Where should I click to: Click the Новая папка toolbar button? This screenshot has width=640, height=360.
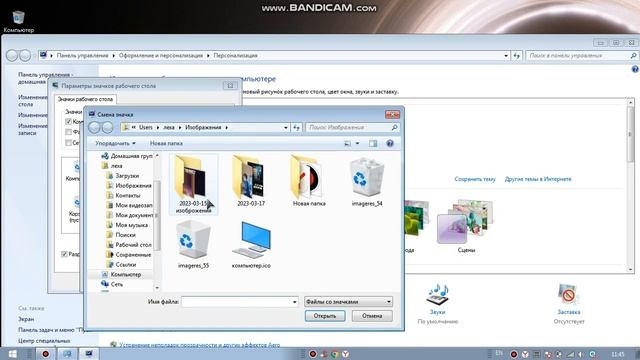click(166, 143)
